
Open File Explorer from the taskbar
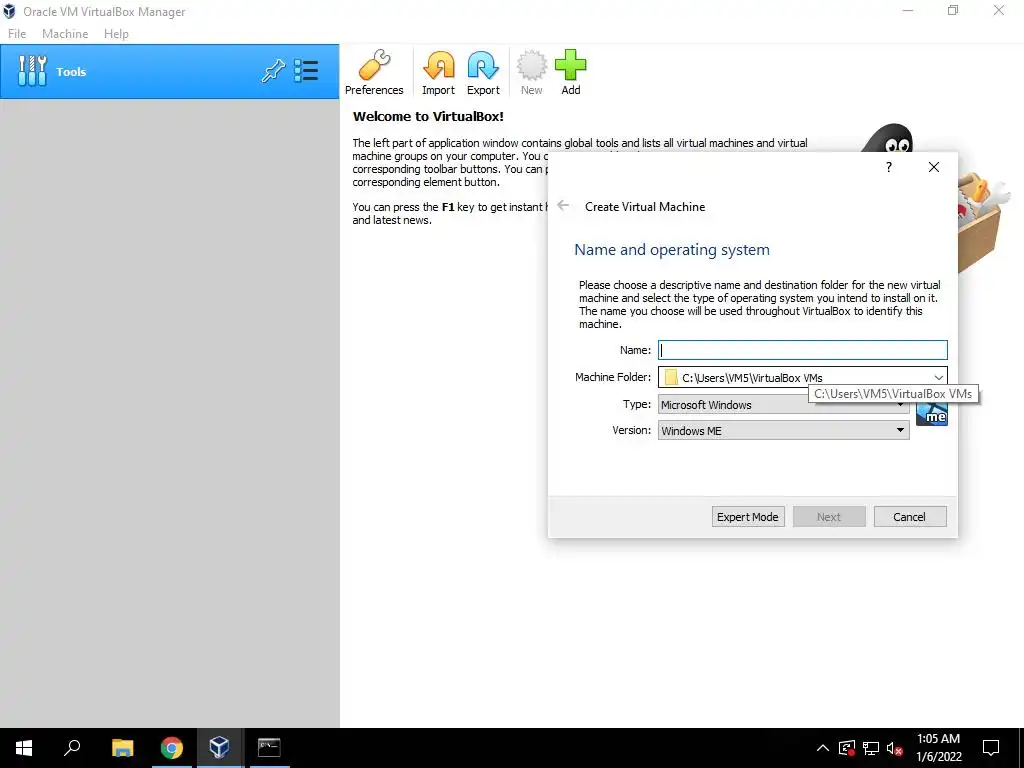(x=122, y=748)
